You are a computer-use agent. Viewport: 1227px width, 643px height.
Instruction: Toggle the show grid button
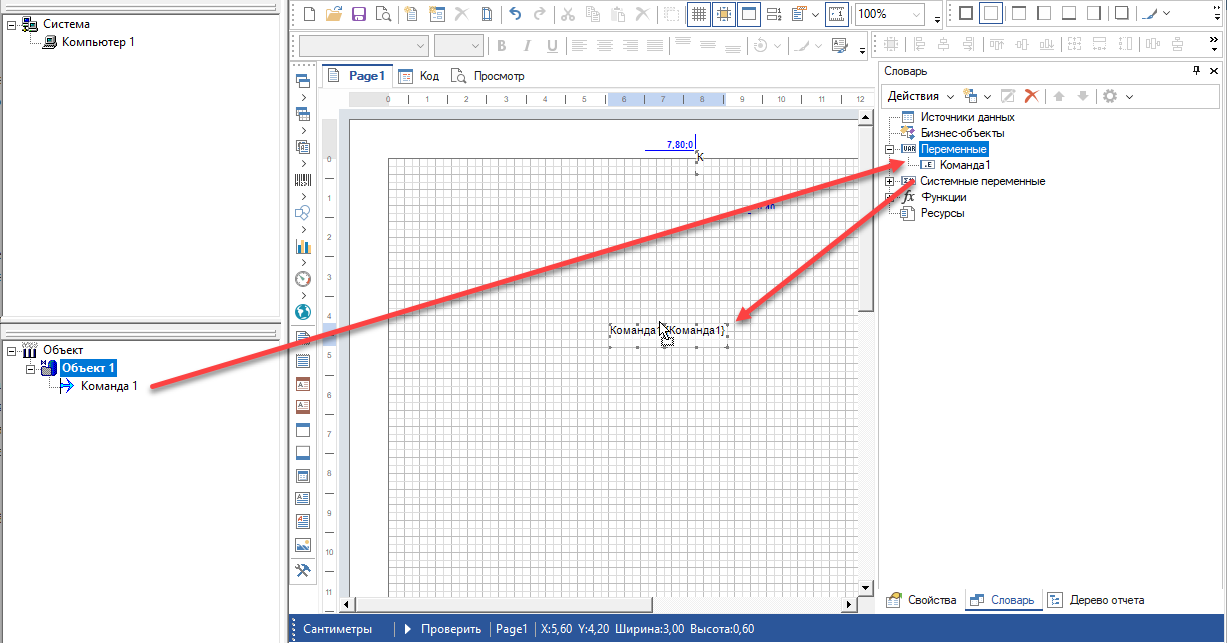click(x=698, y=14)
